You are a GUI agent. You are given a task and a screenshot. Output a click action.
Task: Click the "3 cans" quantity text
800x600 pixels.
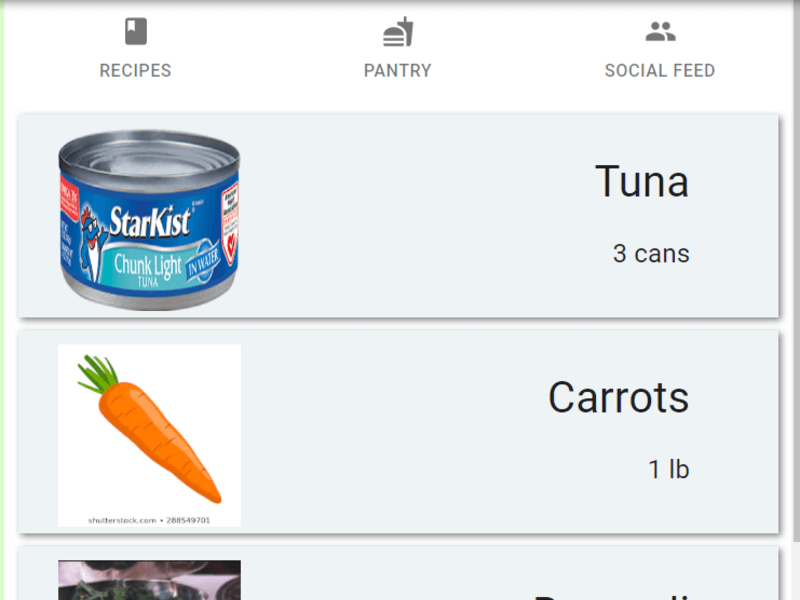pyautogui.click(x=651, y=254)
